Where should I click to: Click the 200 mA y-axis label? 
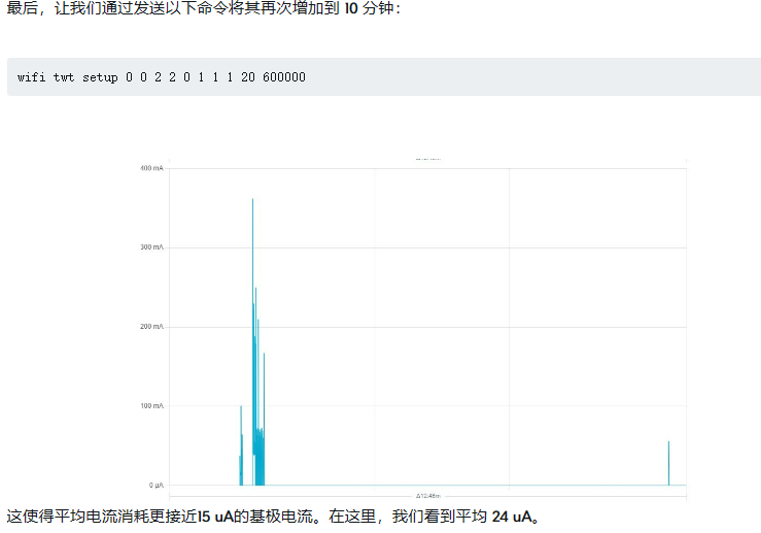pos(152,326)
